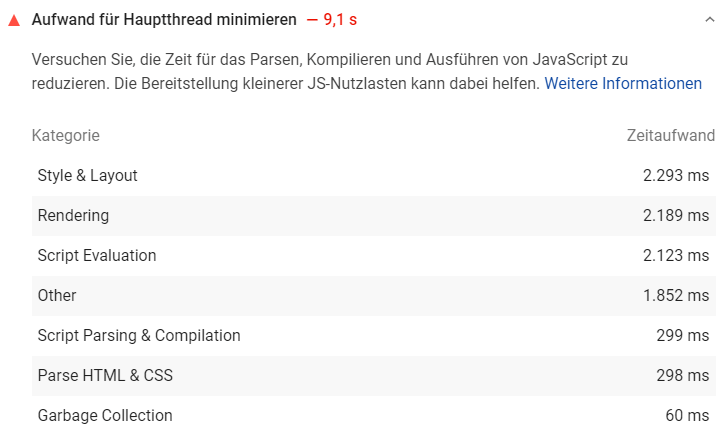This screenshot has height=440, width=728.
Task: Click the 2.123 ms time value
Action: [676, 255]
